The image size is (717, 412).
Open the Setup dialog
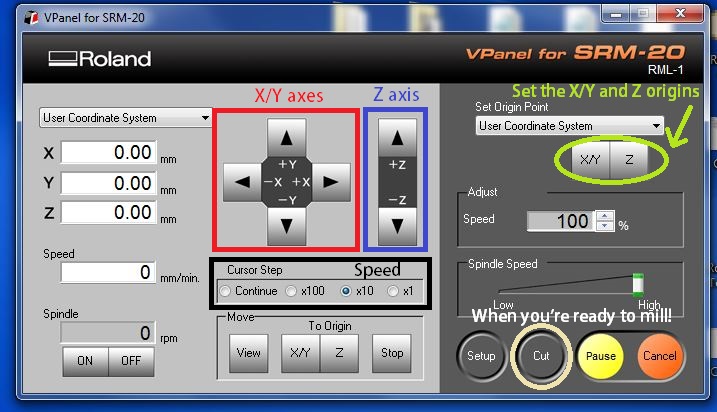click(x=481, y=356)
